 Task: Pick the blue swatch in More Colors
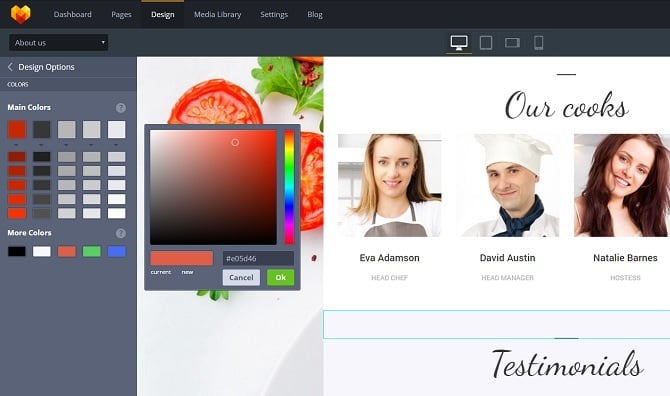click(117, 251)
